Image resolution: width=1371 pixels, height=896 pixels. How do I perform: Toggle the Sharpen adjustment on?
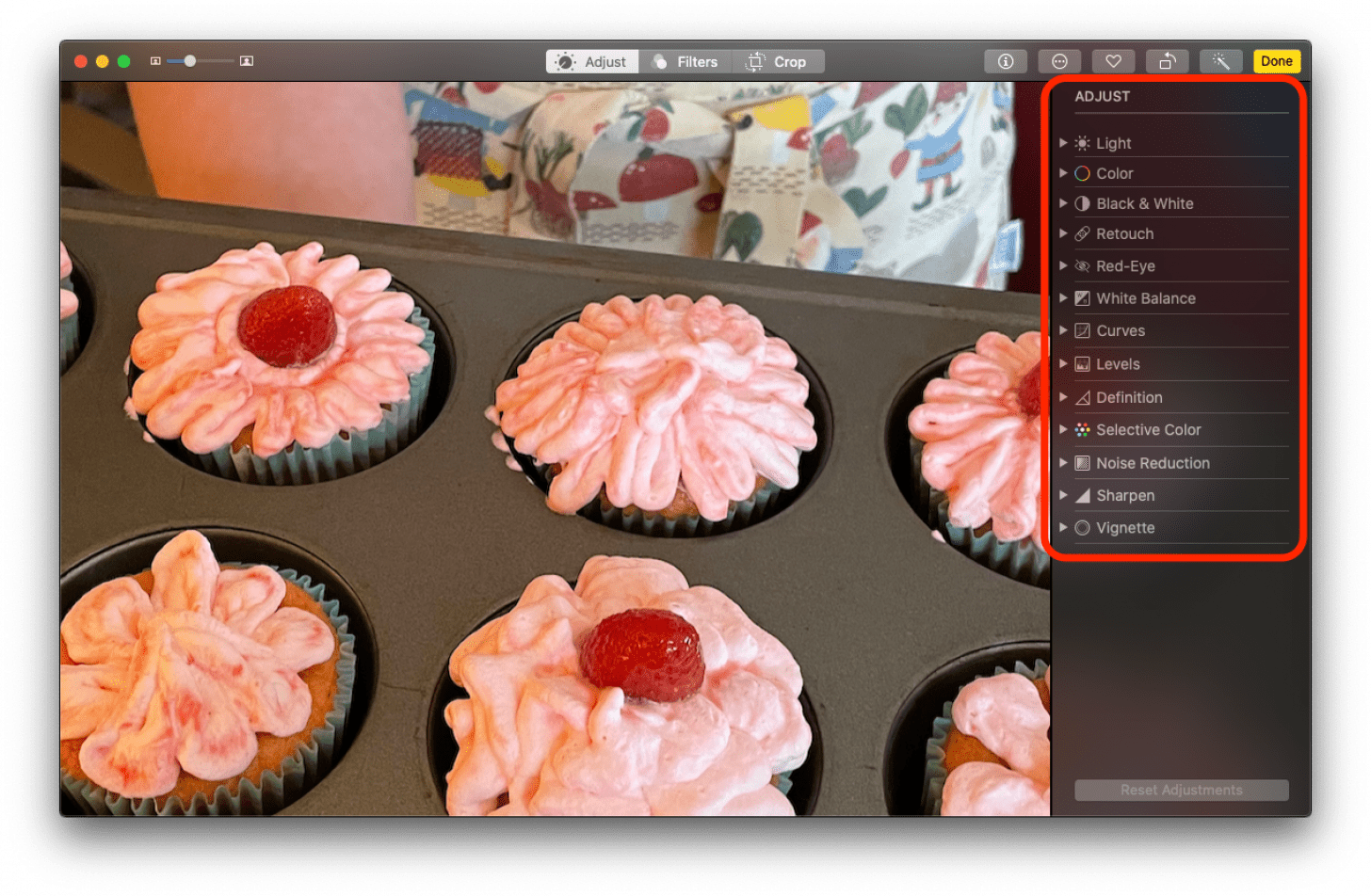pyautogui.click(x=1082, y=494)
